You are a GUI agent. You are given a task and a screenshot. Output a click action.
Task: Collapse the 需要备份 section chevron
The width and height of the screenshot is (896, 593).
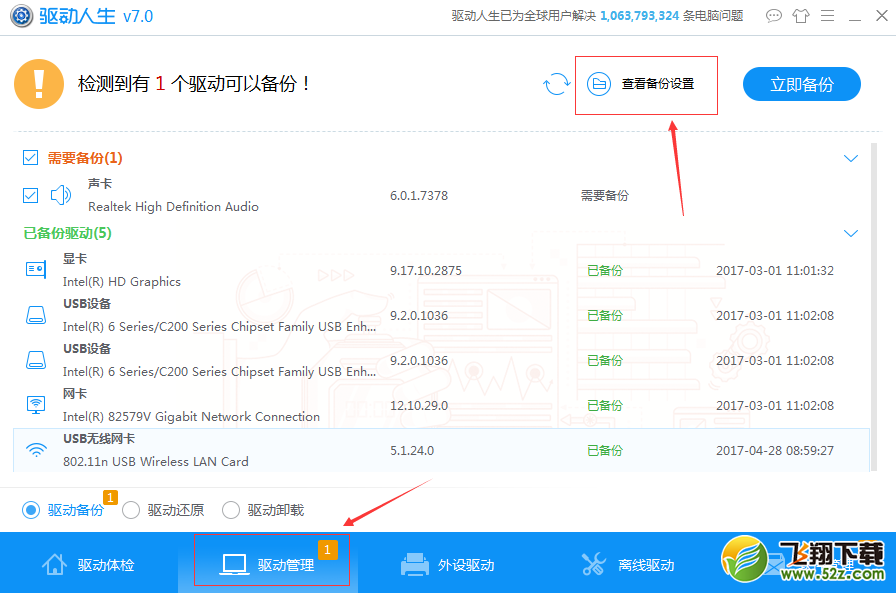(851, 158)
